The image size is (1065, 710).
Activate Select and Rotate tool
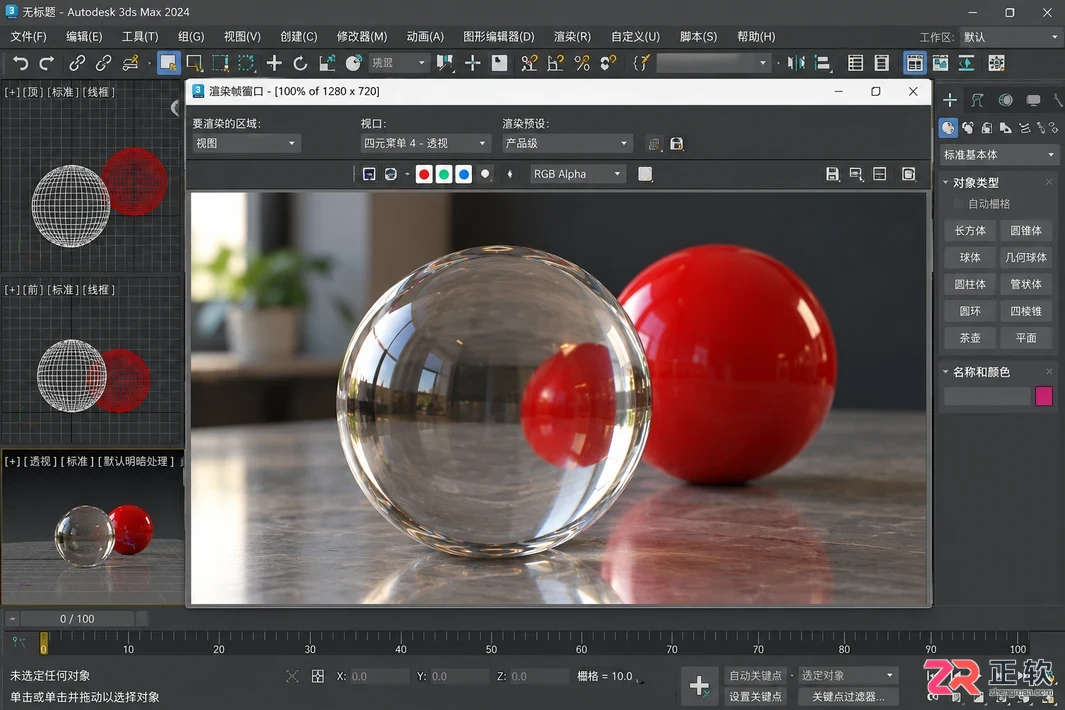[x=300, y=63]
